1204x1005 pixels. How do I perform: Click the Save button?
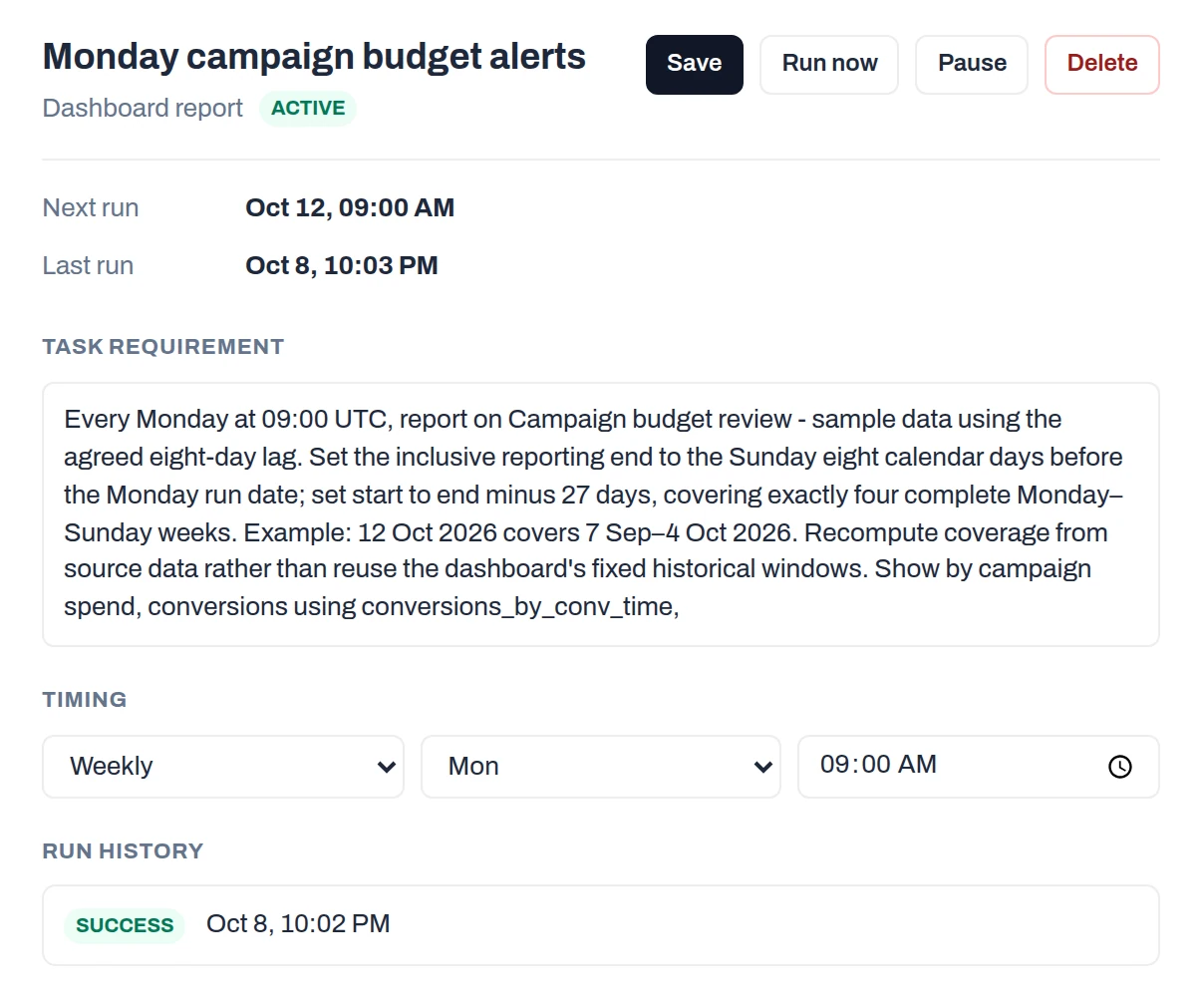pyautogui.click(x=694, y=65)
